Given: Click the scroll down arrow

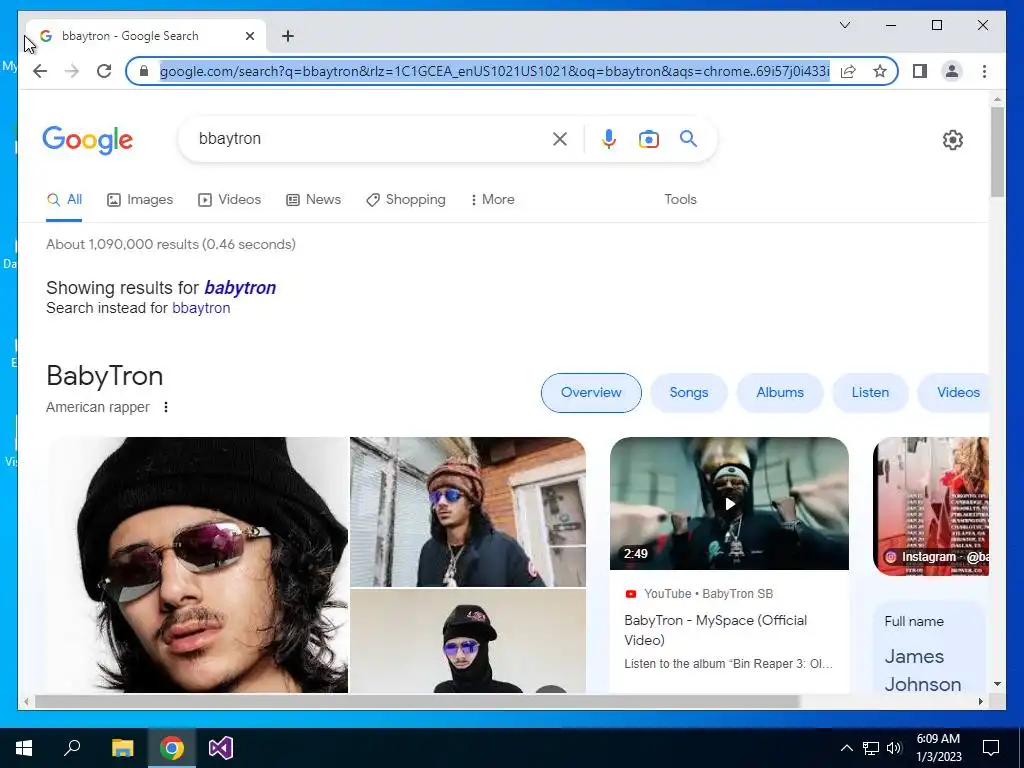Looking at the screenshot, I should (x=997, y=684).
